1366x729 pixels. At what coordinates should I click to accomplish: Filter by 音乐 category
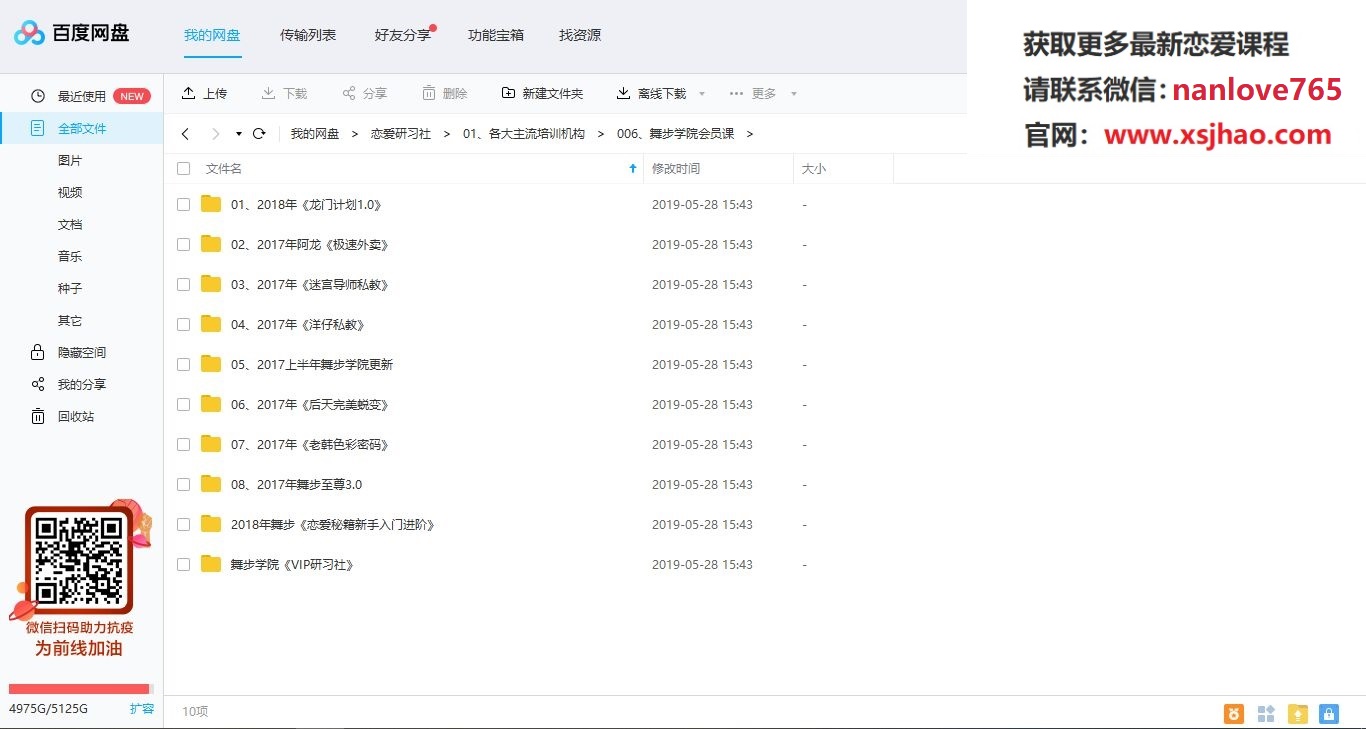click(x=70, y=256)
